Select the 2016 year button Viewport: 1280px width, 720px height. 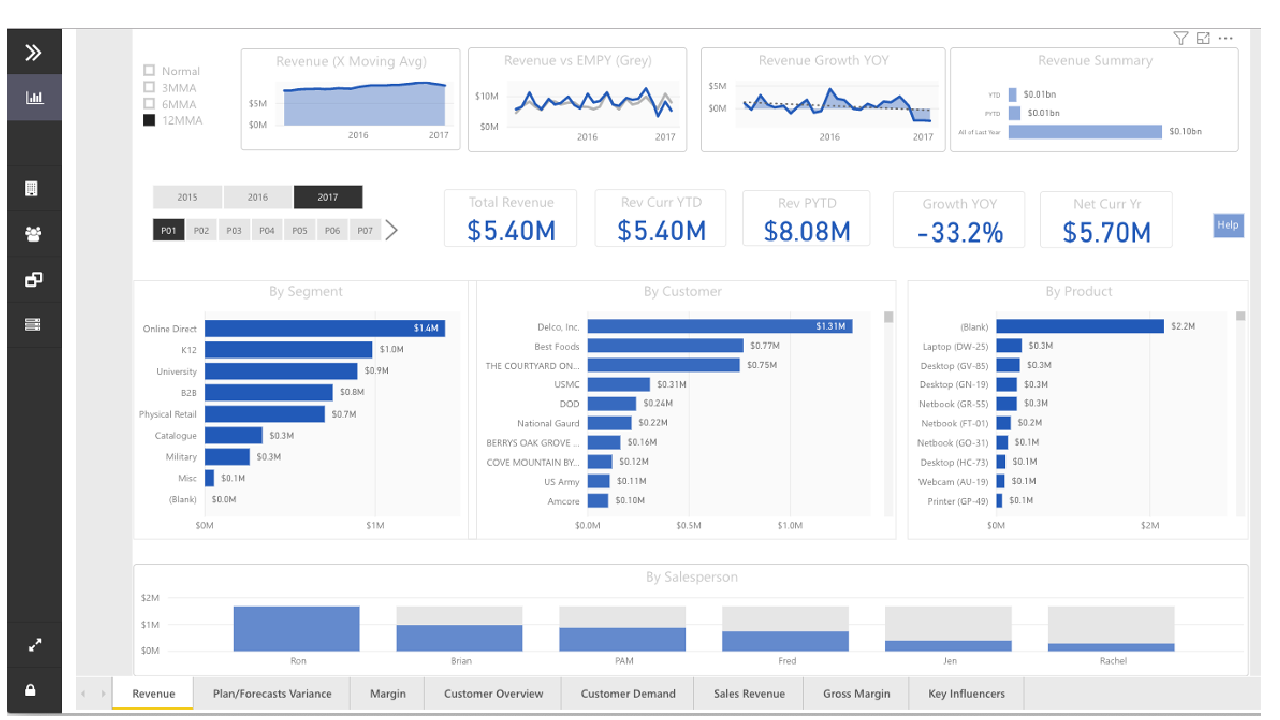coord(258,197)
